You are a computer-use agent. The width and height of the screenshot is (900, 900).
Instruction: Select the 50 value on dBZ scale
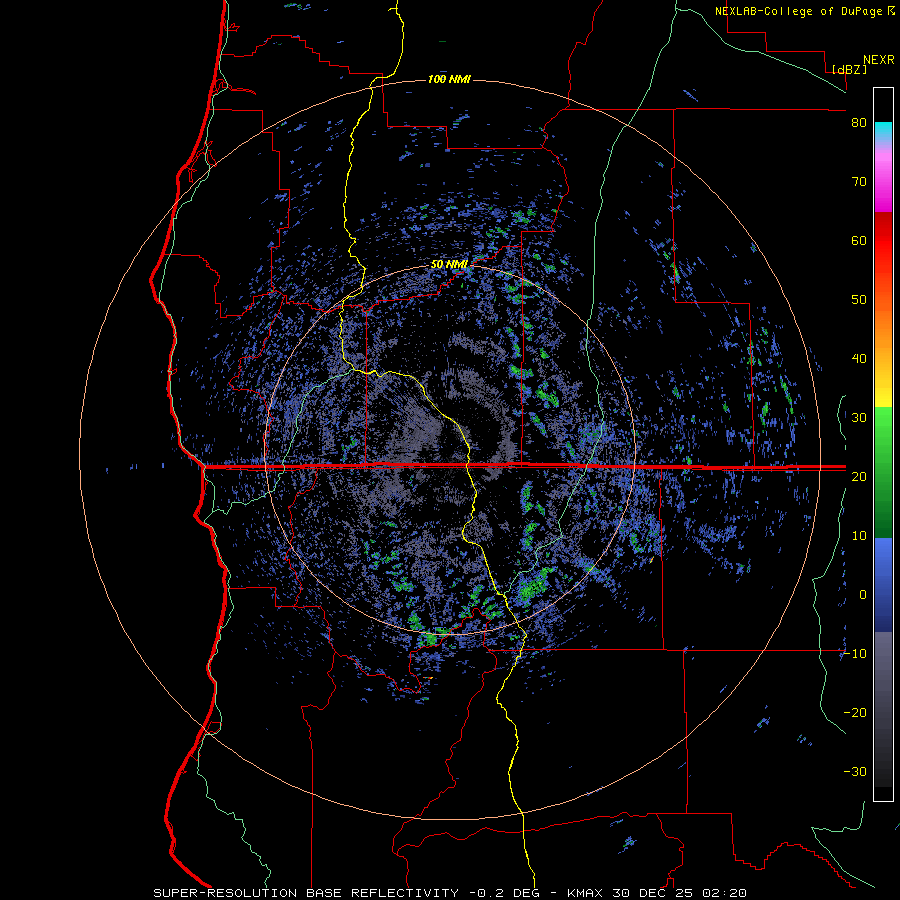(x=859, y=300)
